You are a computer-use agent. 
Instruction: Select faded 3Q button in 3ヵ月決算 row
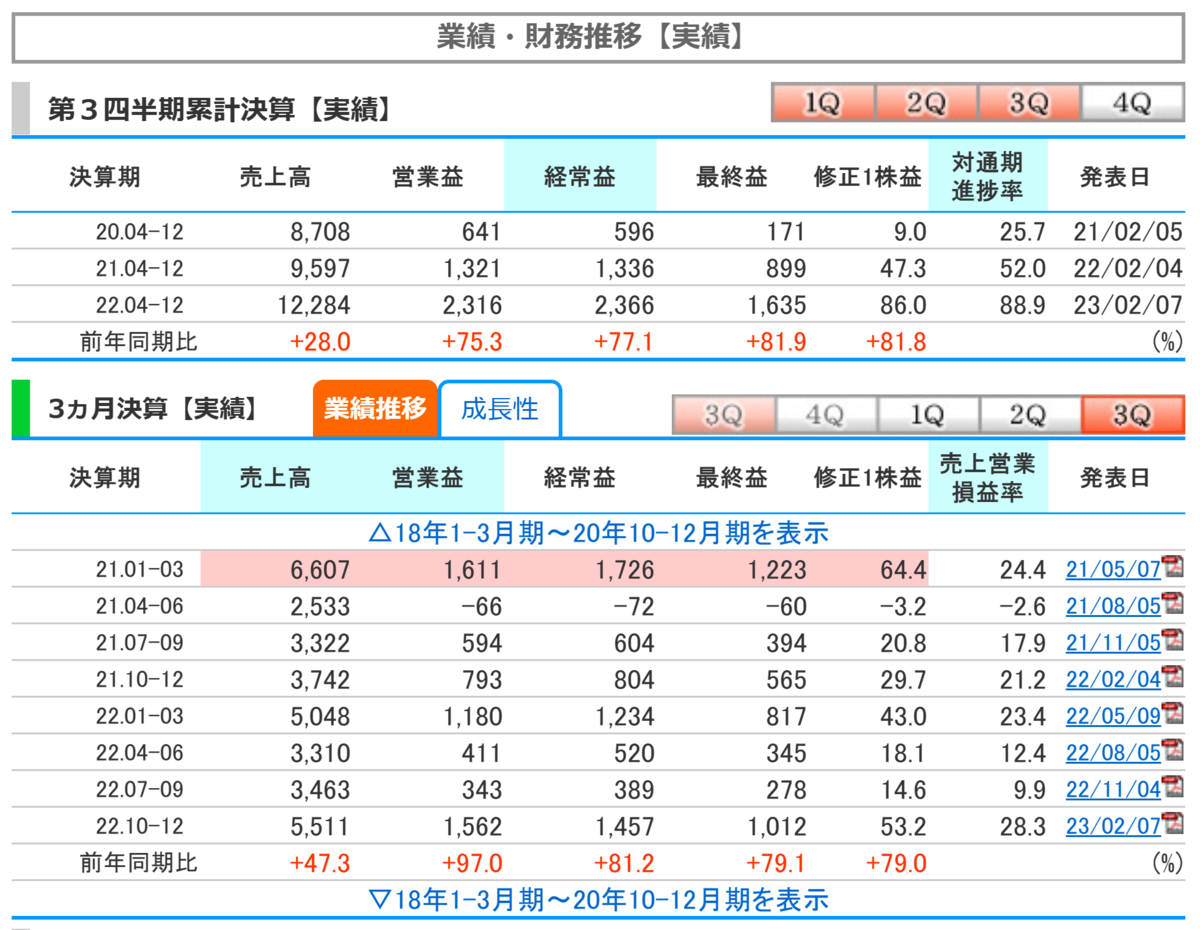723,415
